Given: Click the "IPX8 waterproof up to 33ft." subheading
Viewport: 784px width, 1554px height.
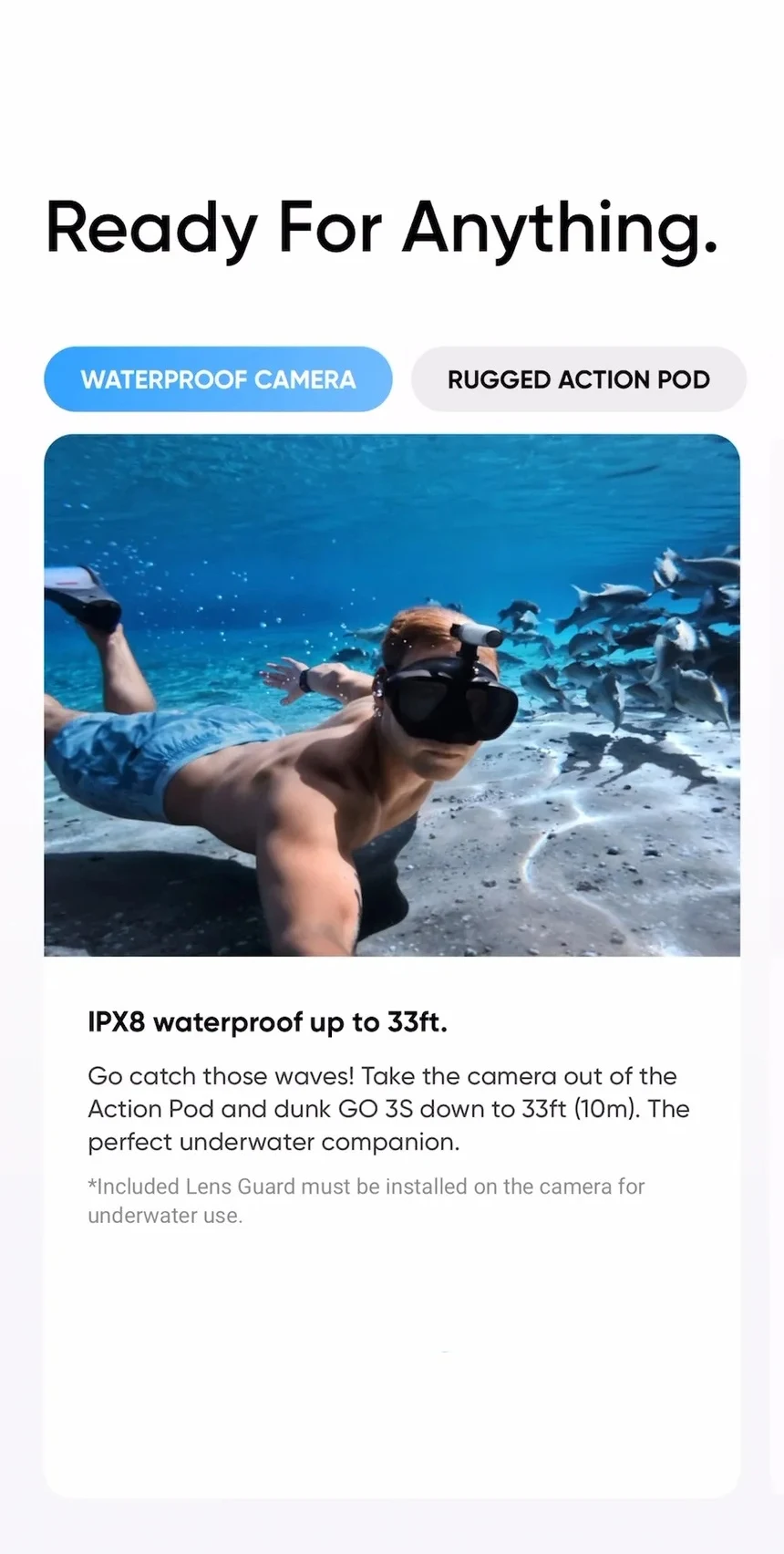Looking at the screenshot, I should tap(268, 1022).
